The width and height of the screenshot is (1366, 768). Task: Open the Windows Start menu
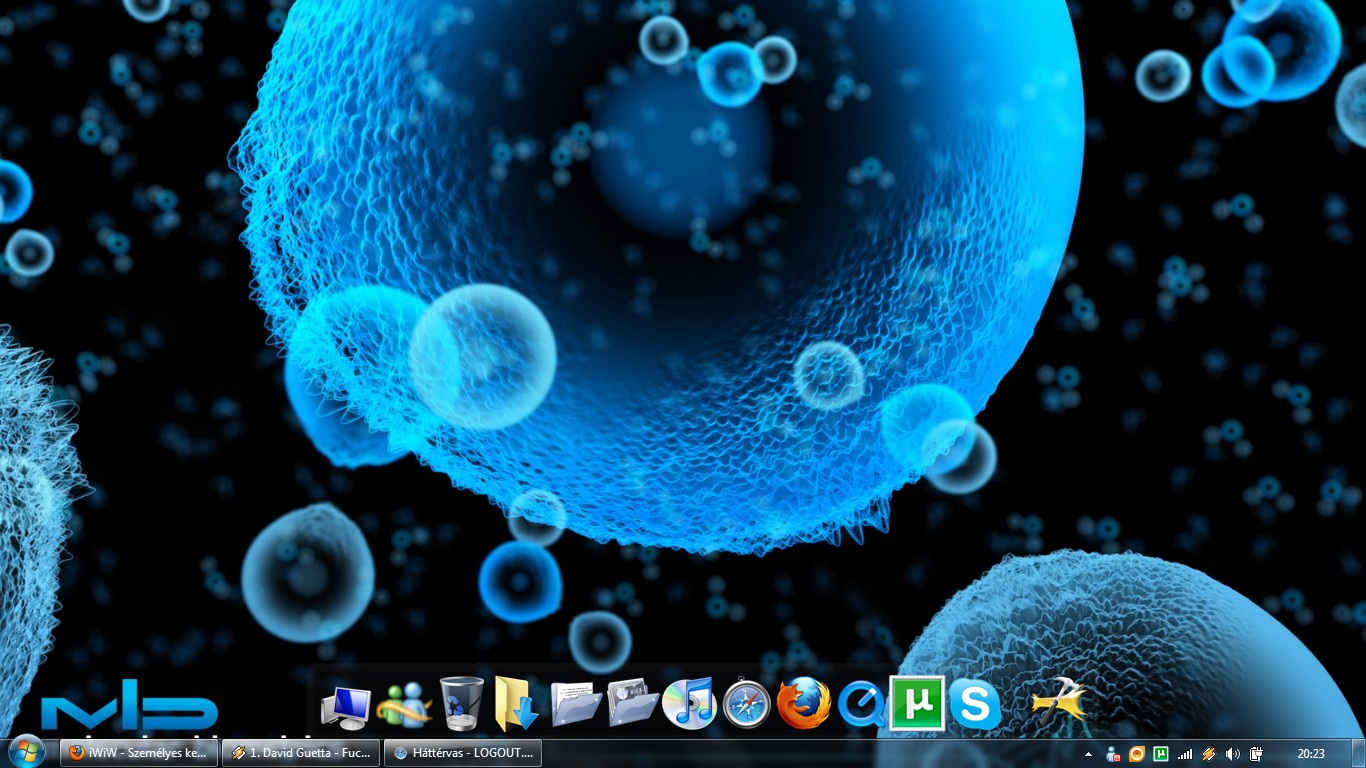(x=26, y=752)
